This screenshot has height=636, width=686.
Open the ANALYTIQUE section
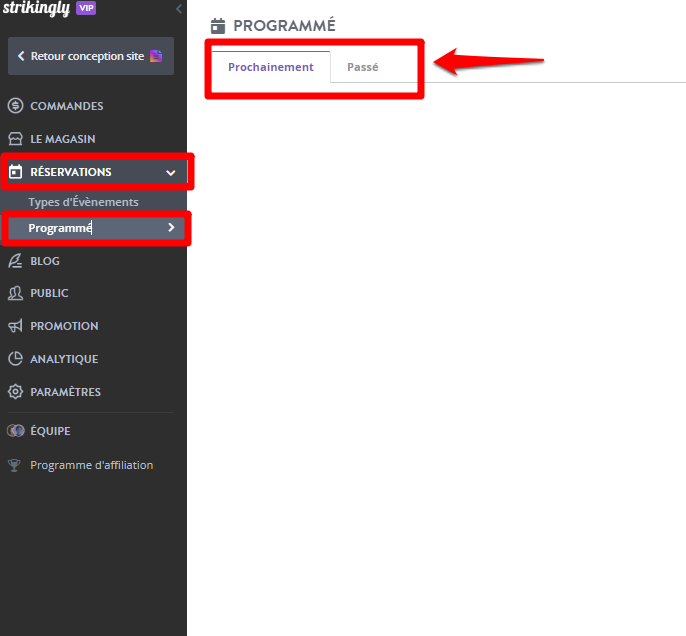[64, 359]
